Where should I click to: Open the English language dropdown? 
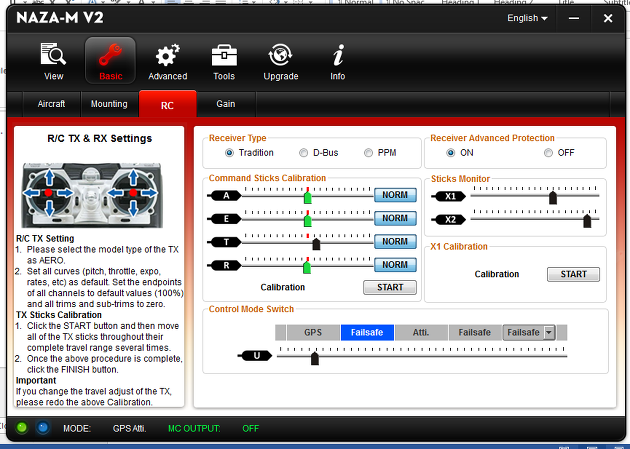tap(527, 18)
